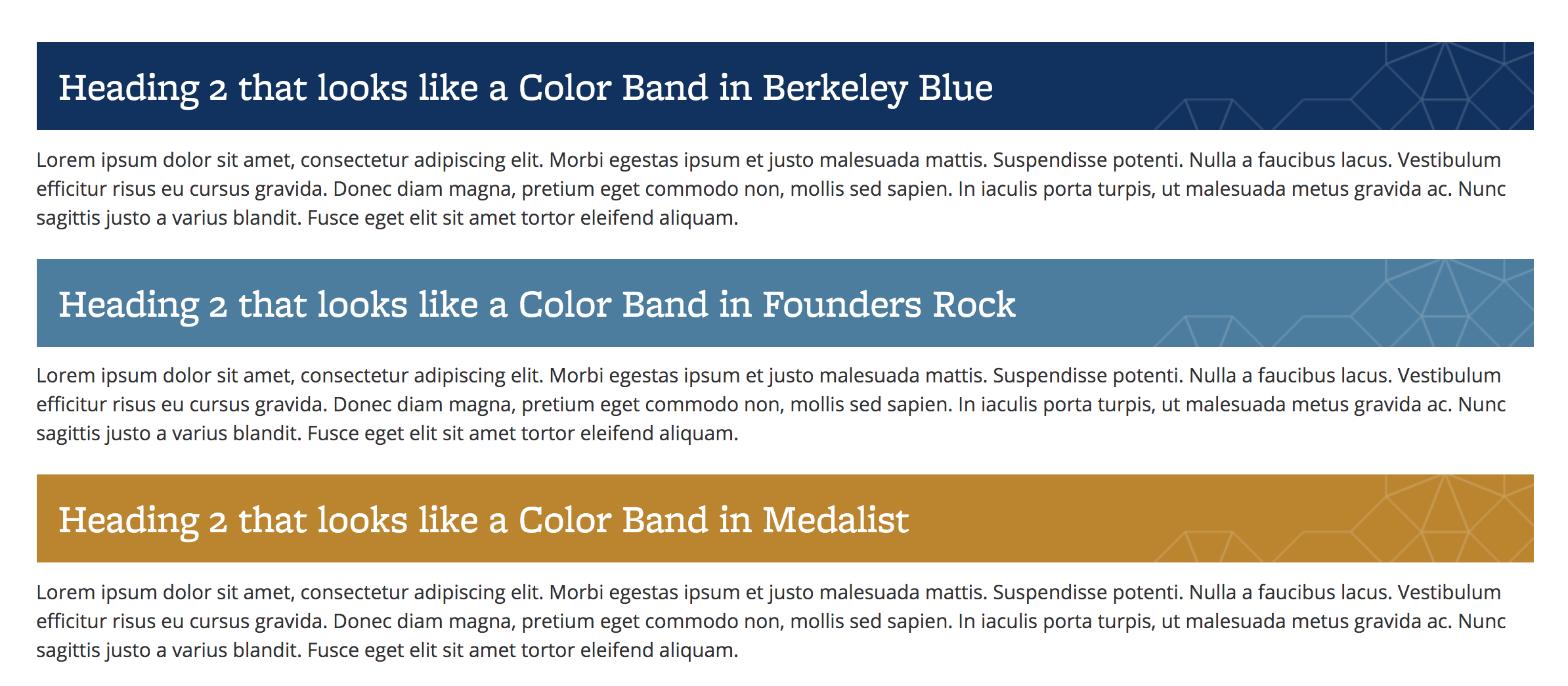
Task: Click the word "Medalist" in the third heading
Action: [836, 520]
